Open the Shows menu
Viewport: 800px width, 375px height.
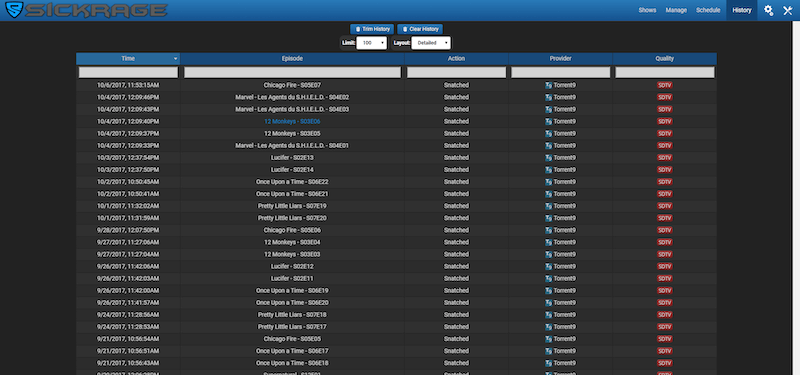click(647, 10)
